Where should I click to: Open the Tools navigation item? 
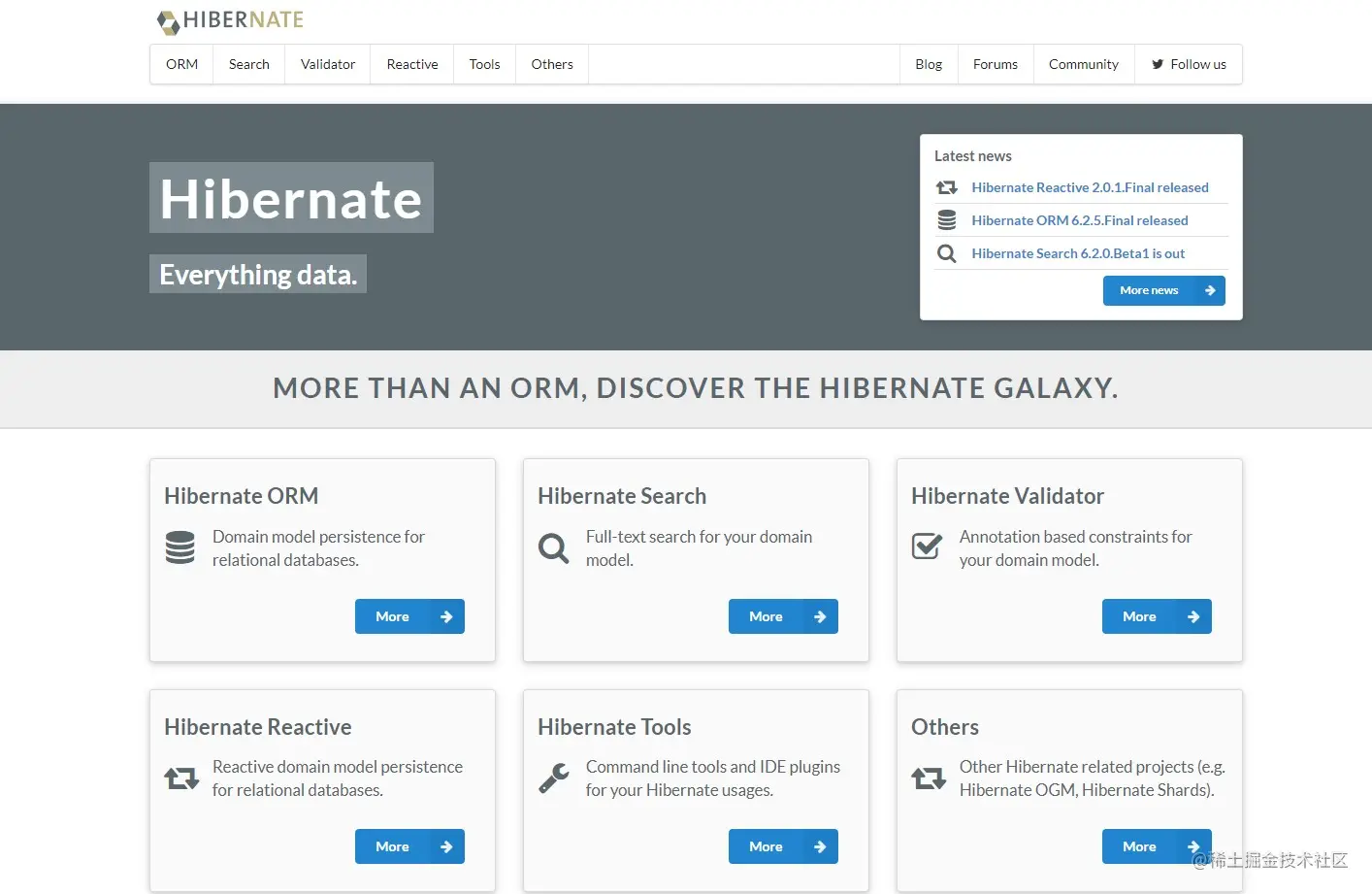point(485,64)
